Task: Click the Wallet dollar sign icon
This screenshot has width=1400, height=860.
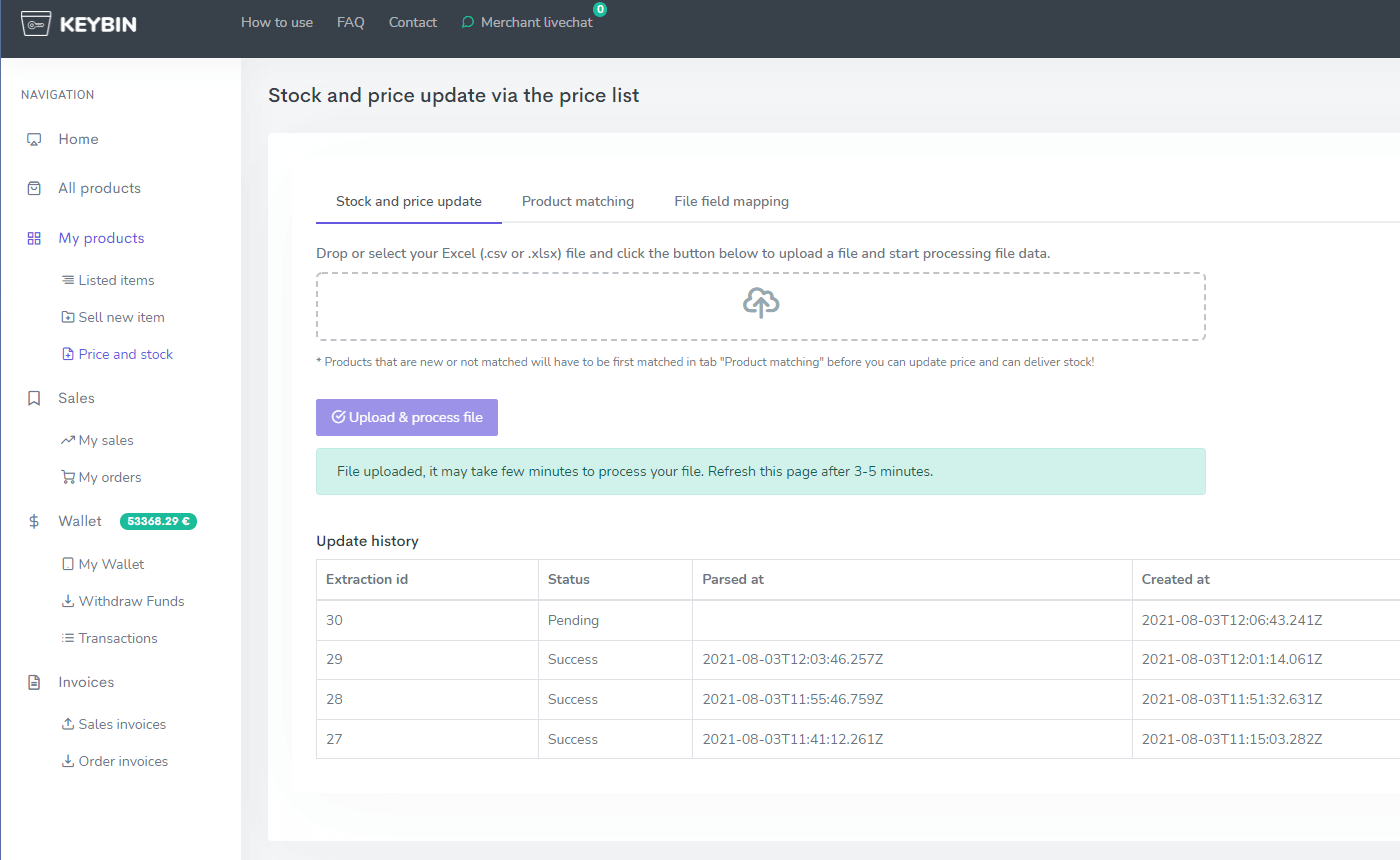Action: pos(34,522)
